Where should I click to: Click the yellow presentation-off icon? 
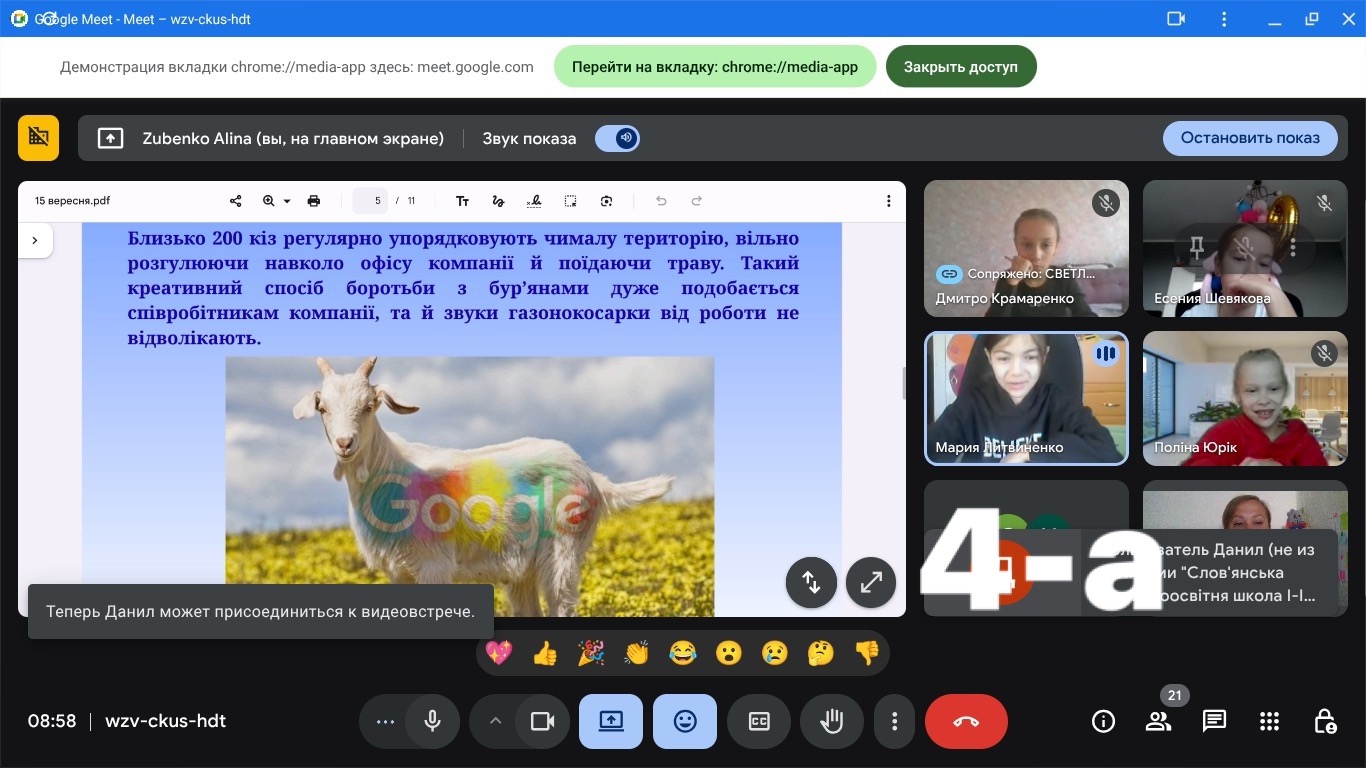tap(39, 138)
